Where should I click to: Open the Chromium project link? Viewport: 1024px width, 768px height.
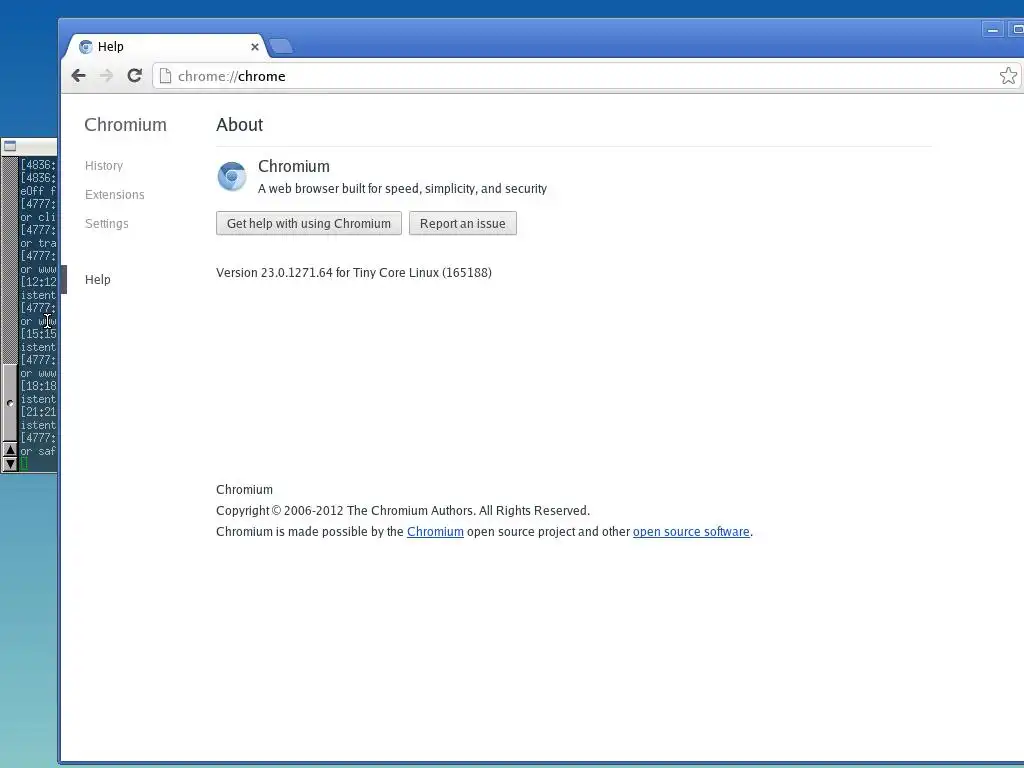click(435, 532)
